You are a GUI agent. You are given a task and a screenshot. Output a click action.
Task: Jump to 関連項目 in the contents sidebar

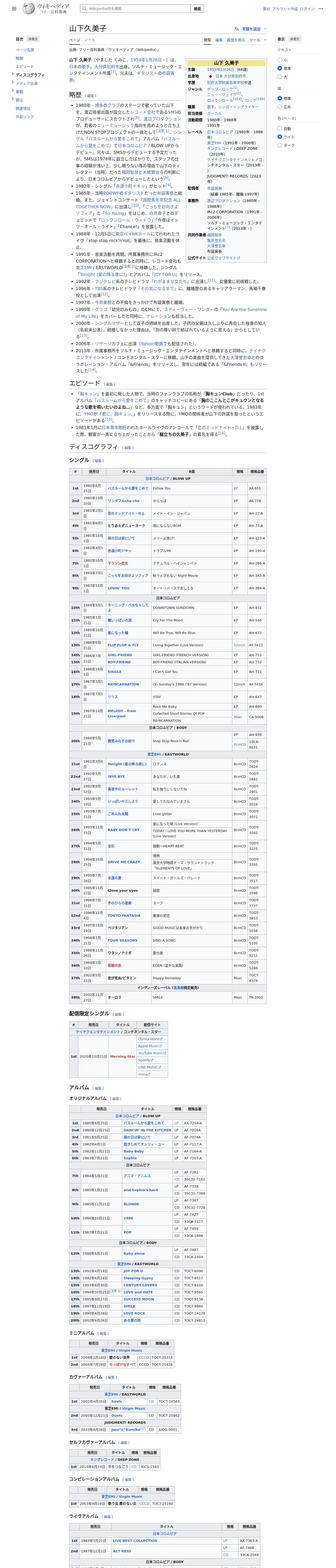point(23,108)
